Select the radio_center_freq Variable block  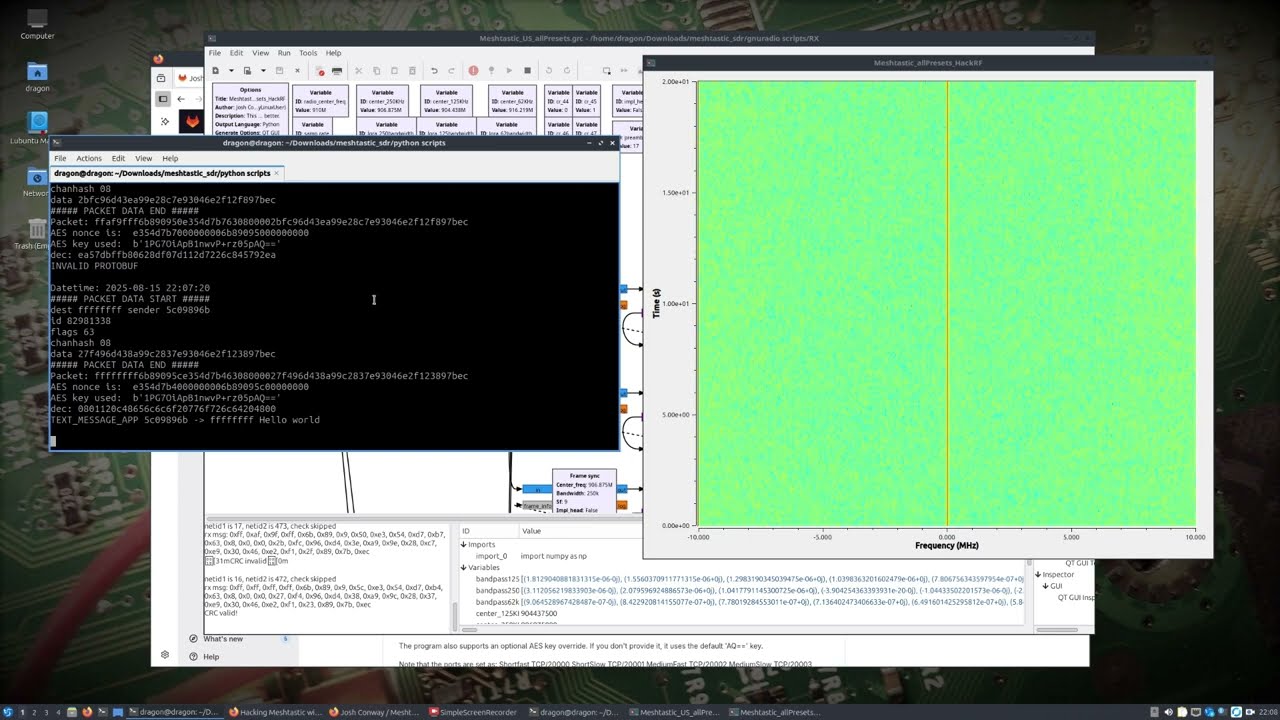pos(321,101)
